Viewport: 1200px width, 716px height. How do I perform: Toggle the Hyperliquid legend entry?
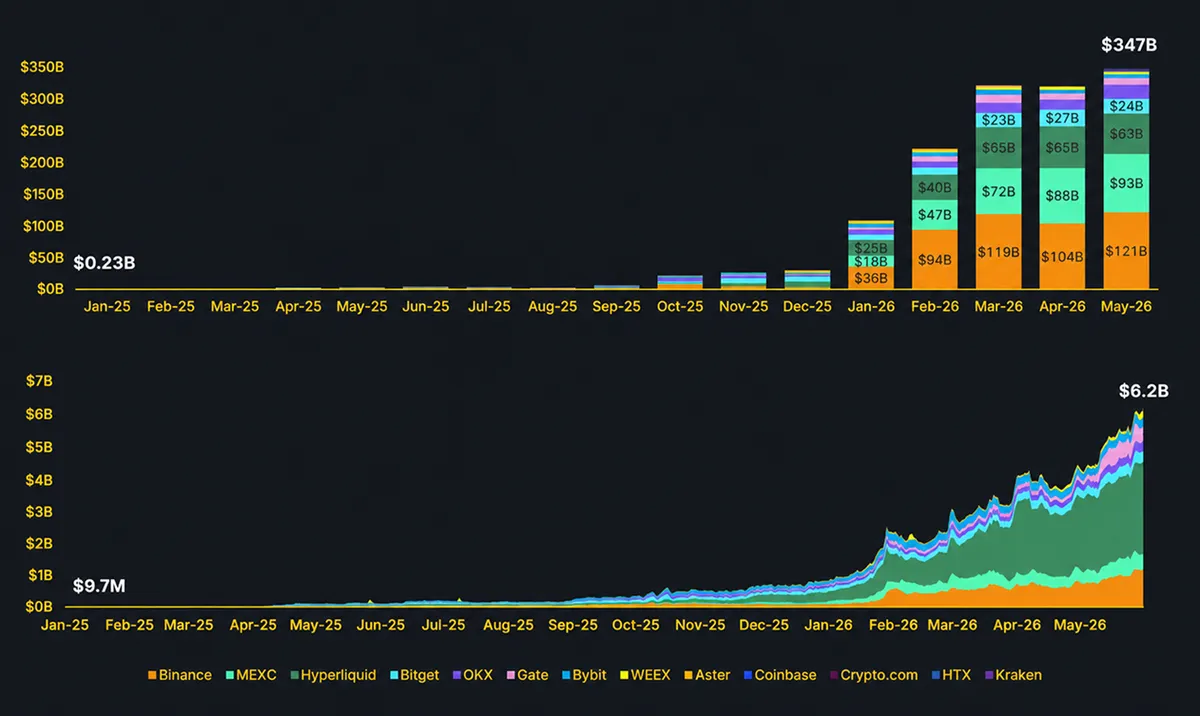(334, 675)
